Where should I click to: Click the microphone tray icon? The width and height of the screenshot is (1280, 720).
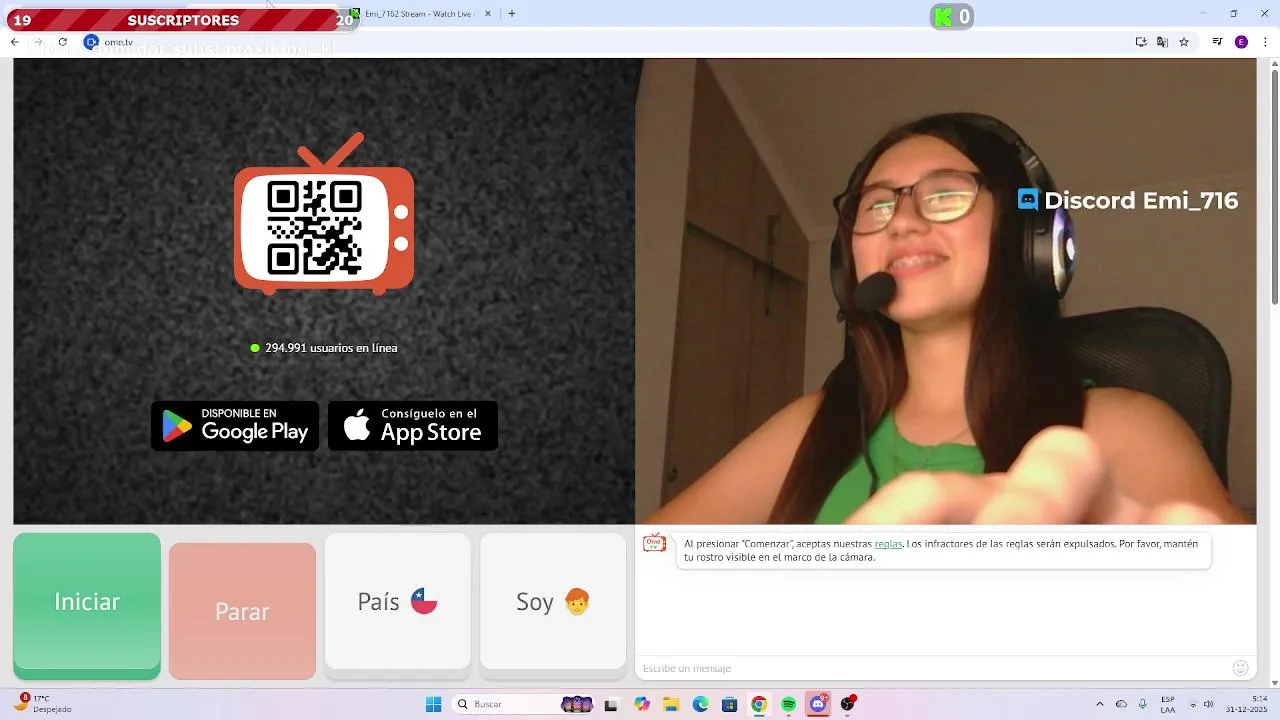click(1142, 704)
